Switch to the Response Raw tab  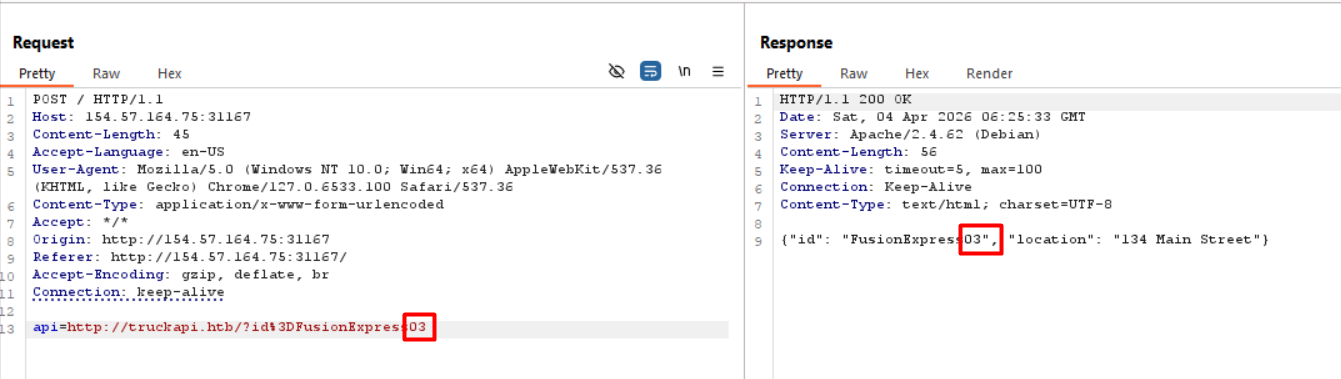point(853,73)
